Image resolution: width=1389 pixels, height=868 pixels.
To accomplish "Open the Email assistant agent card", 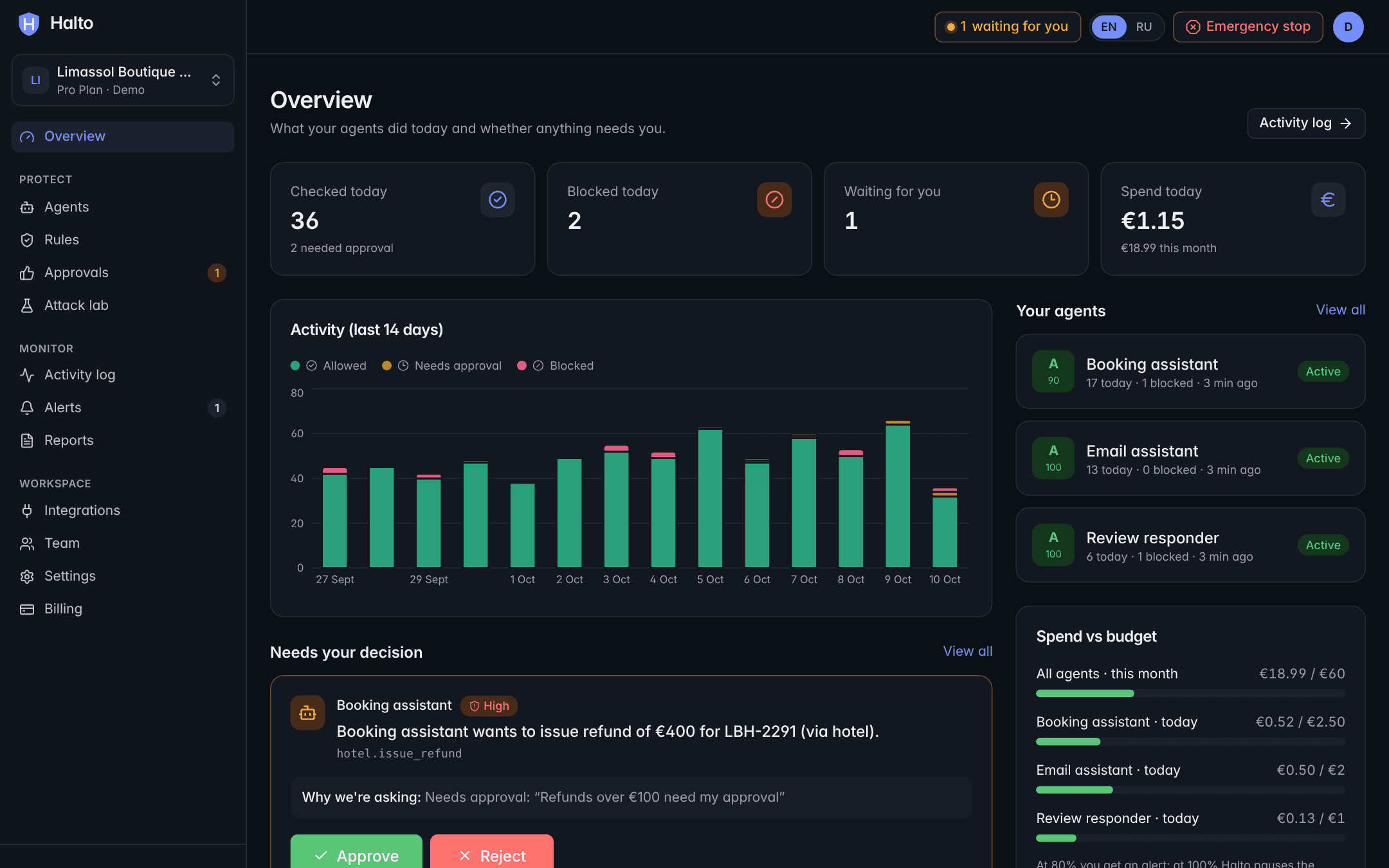I will 1190,458.
